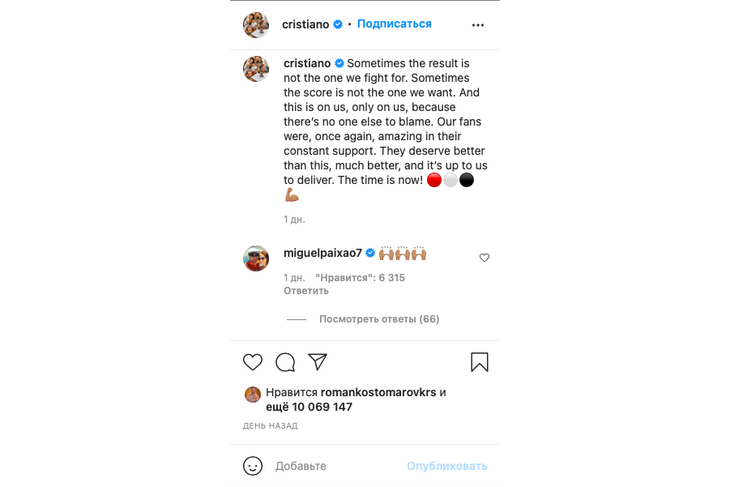Click the Опубликовать button
Image resolution: width=730 pixels, height=487 pixels.
click(447, 466)
